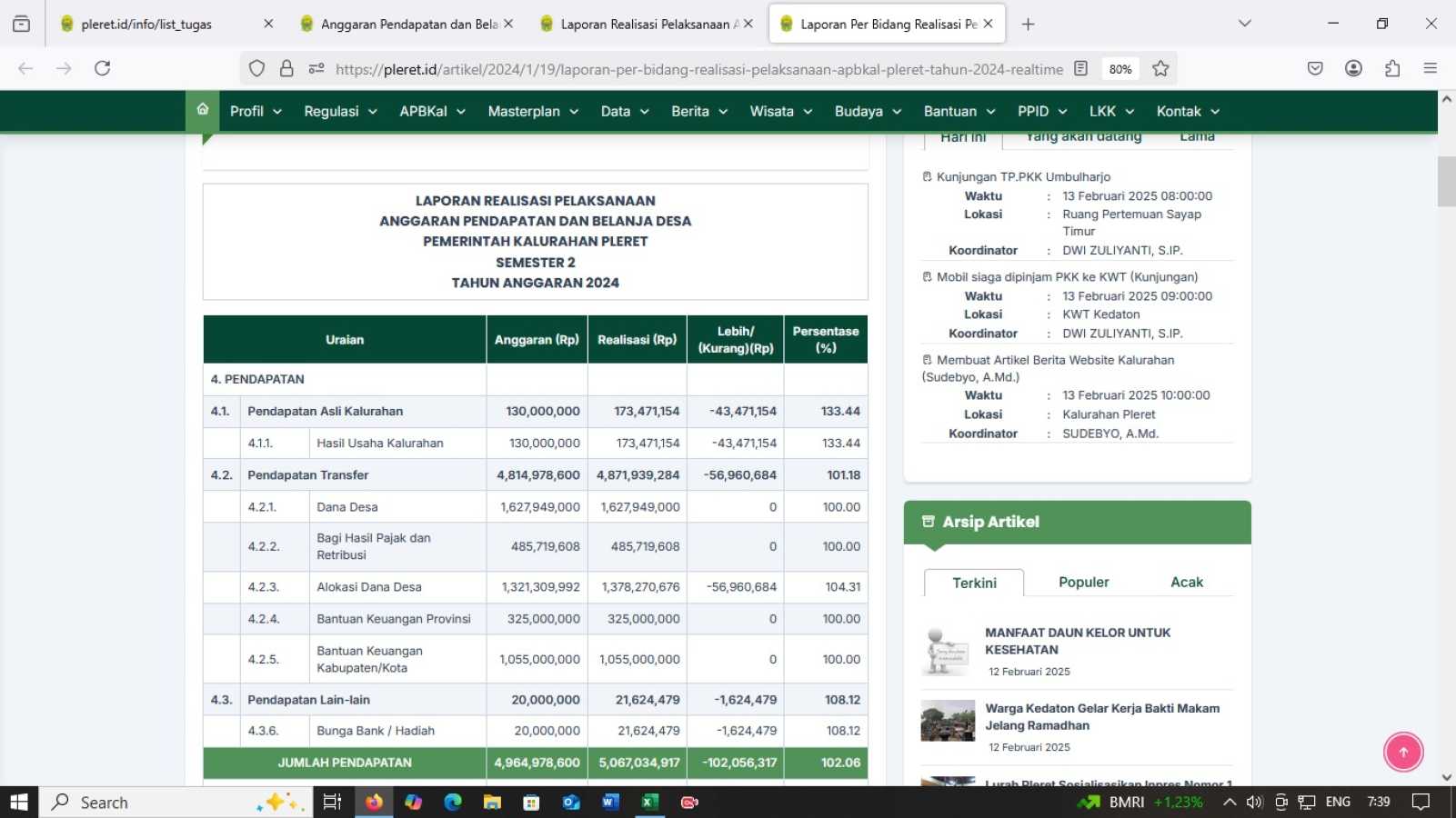1456x818 pixels.
Task: Open the Kontak menu
Action: 1188,111
